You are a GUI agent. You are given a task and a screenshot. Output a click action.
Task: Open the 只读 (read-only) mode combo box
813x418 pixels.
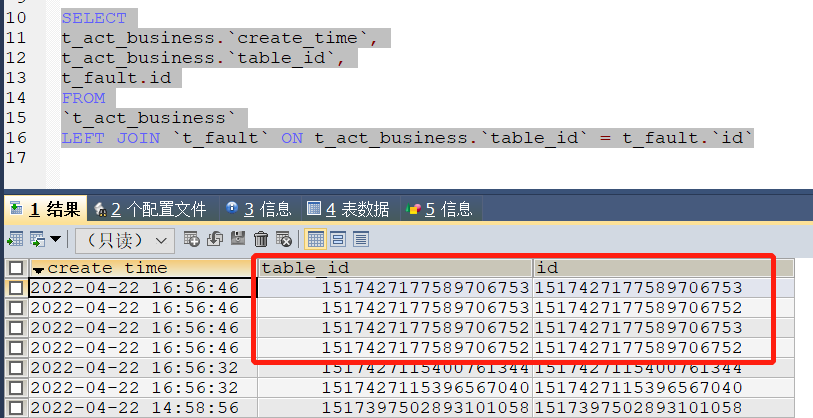click(125, 240)
